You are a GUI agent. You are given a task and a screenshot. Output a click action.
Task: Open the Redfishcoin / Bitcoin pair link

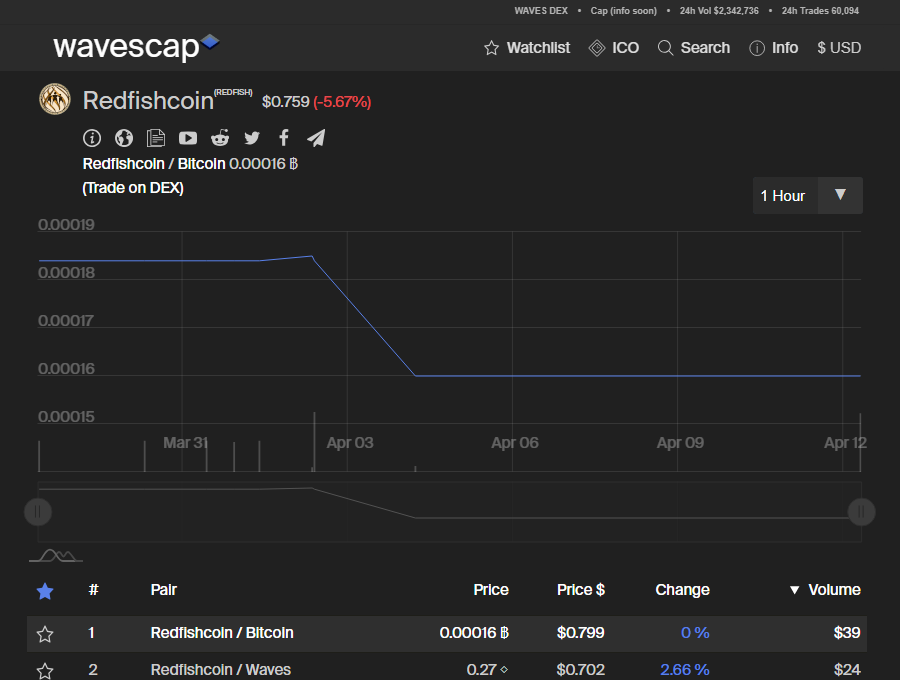[222, 633]
